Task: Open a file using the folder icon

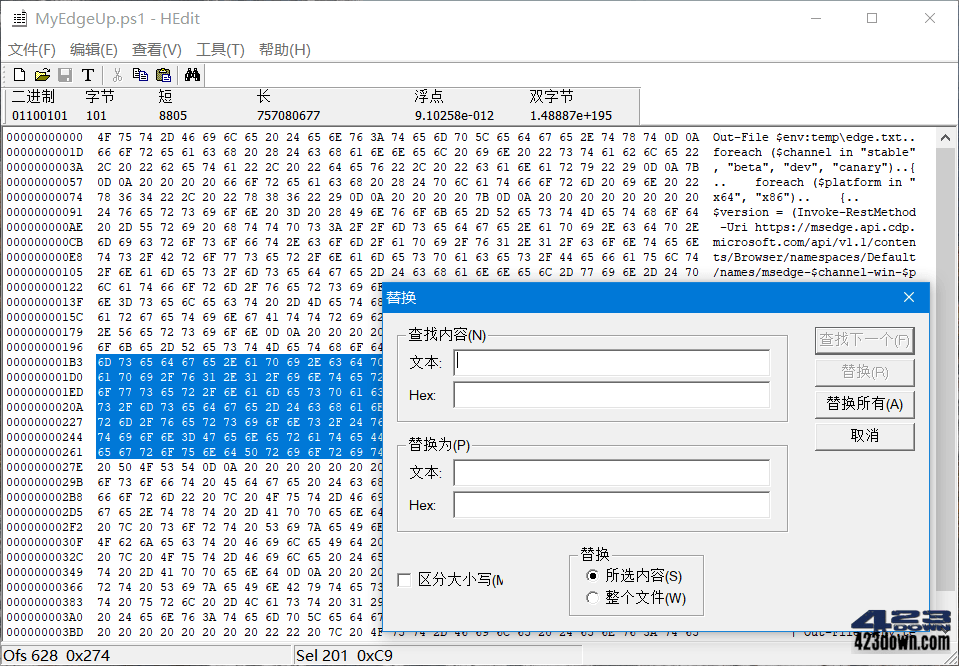Action: 41,74
